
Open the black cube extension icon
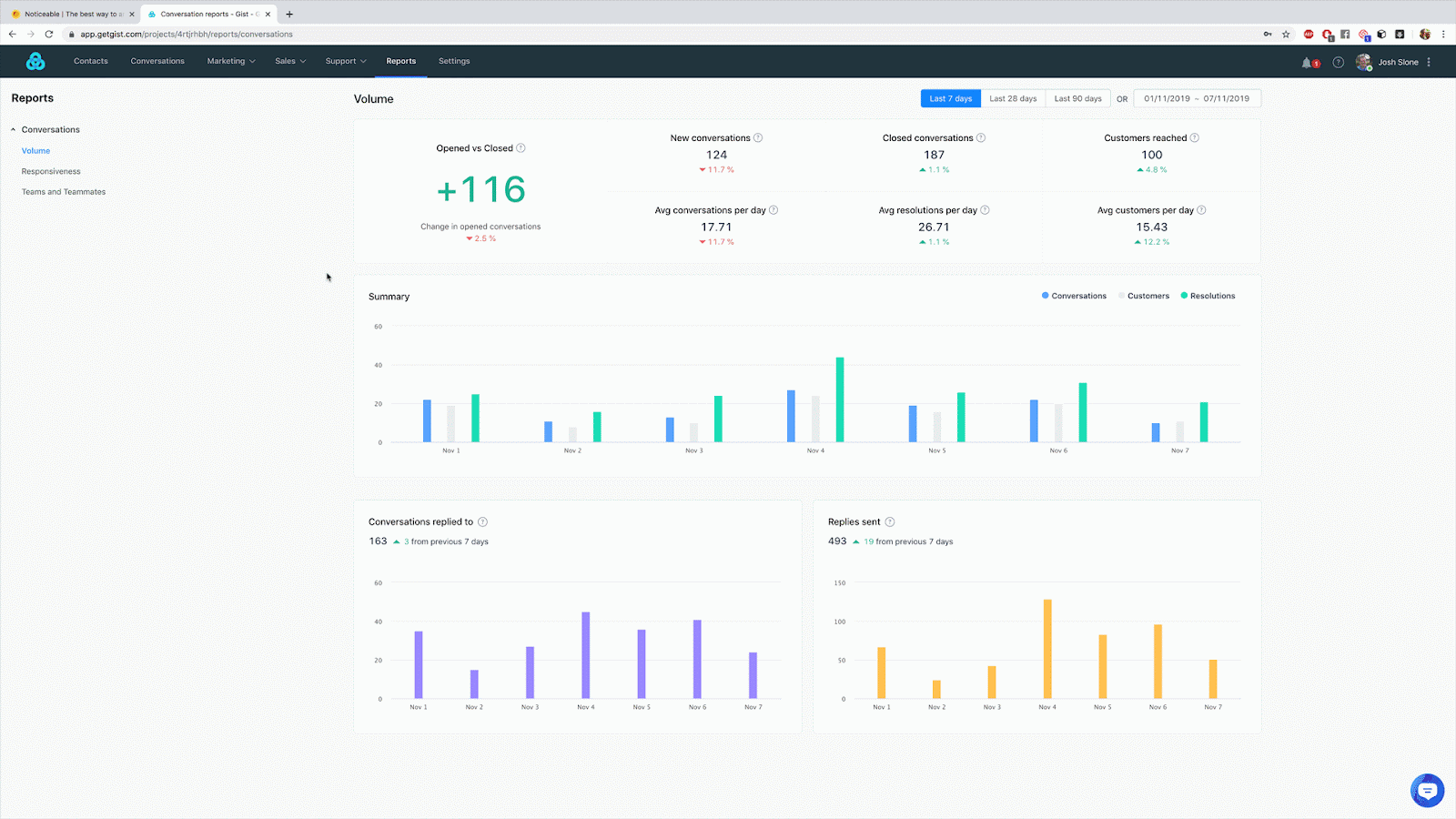(x=1381, y=35)
